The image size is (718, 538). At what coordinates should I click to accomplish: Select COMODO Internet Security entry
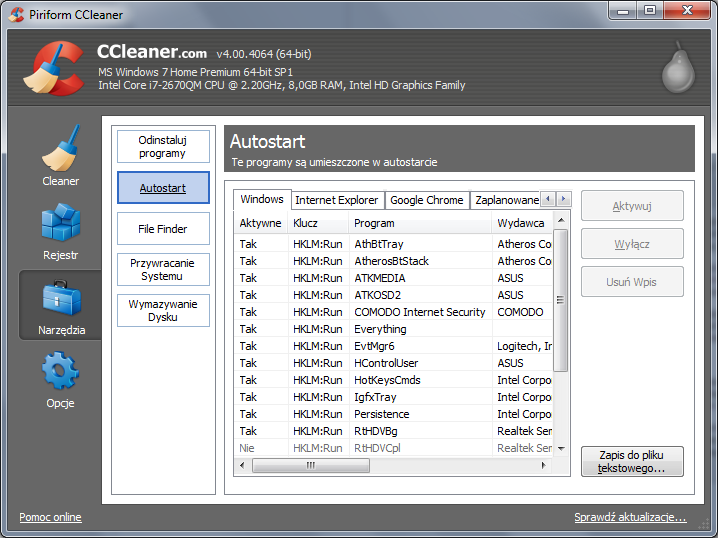(393, 312)
